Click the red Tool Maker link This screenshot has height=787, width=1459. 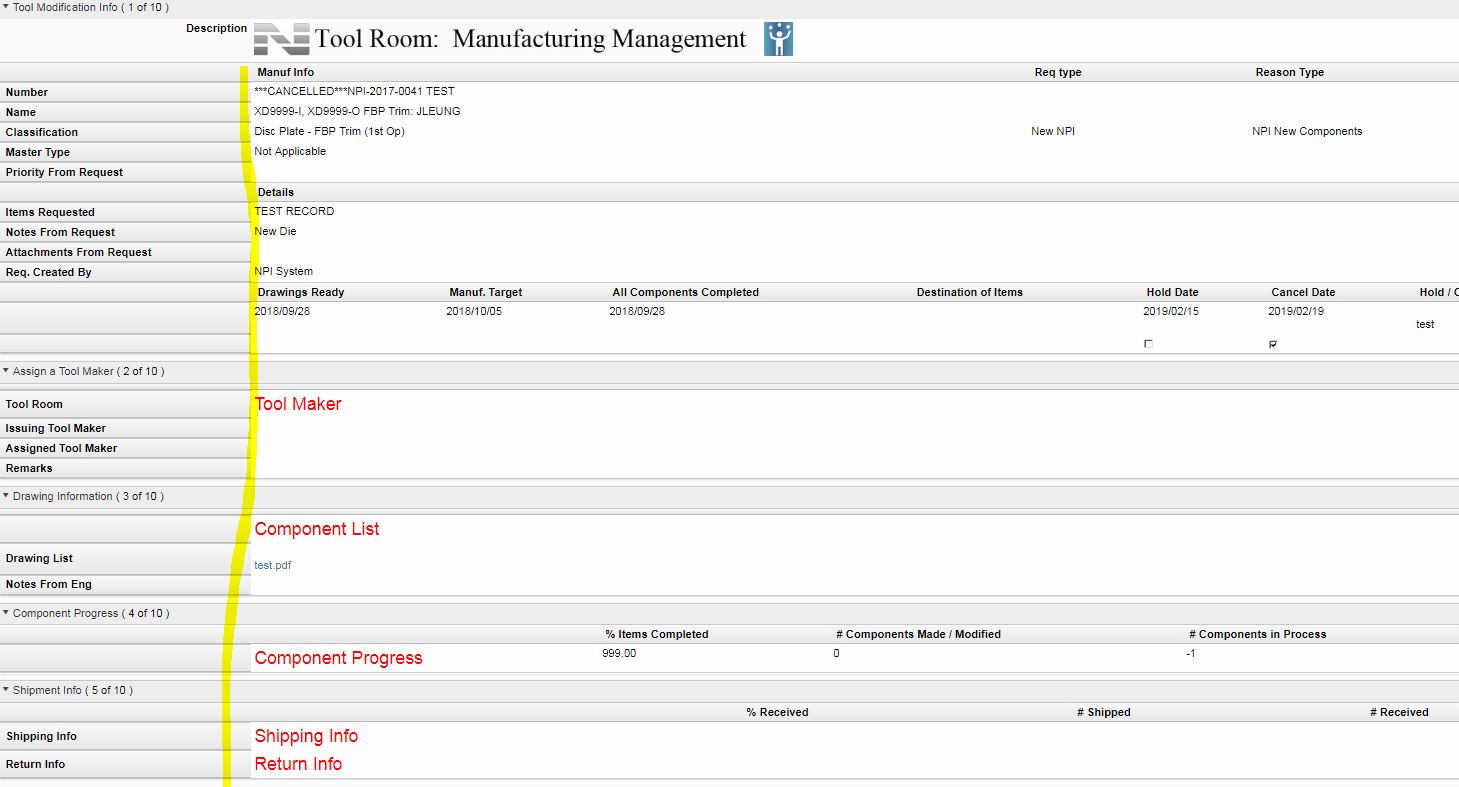(299, 404)
